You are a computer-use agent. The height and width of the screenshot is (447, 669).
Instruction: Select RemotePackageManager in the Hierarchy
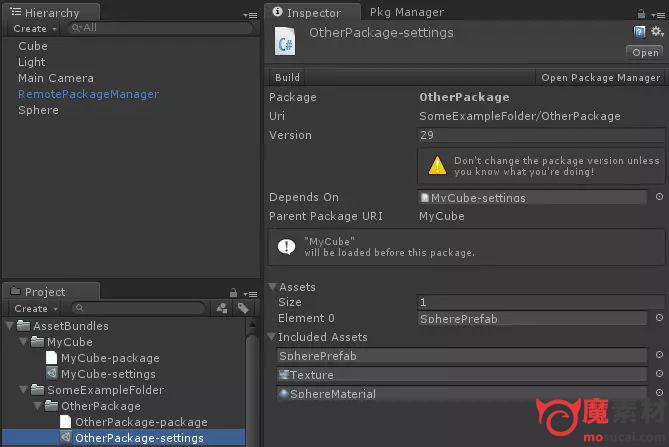pyautogui.click(x=88, y=94)
